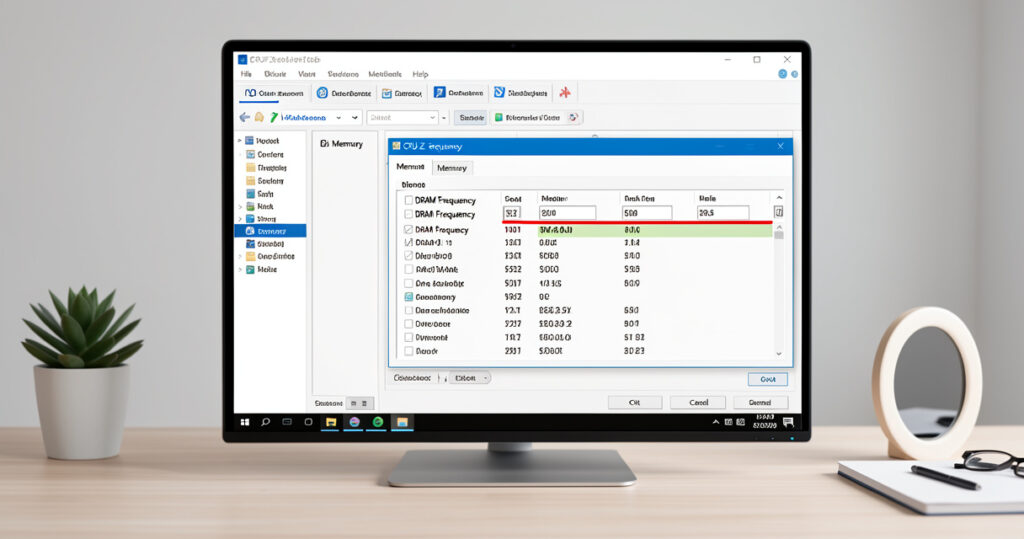Click the orange home icon beside back arrow

coord(259,117)
